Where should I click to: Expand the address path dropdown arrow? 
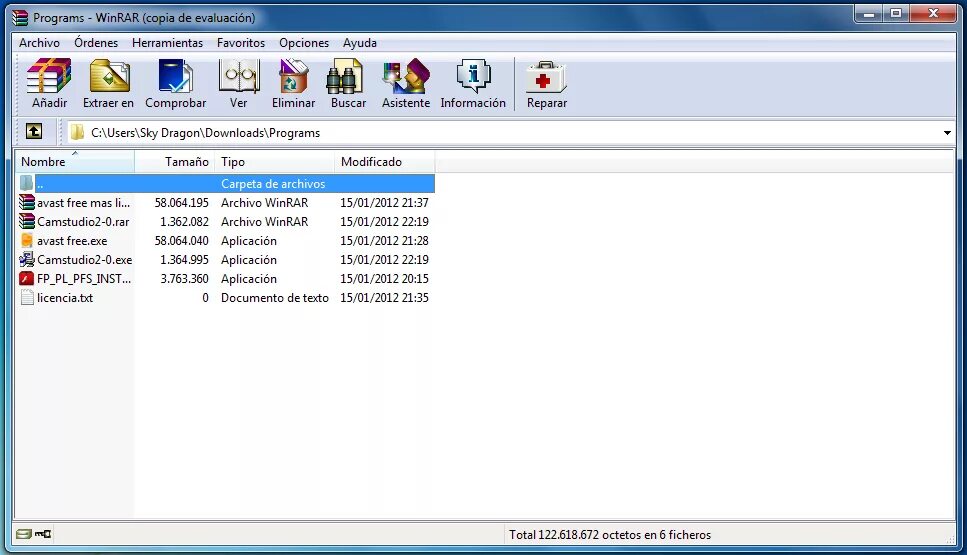[x=947, y=133]
